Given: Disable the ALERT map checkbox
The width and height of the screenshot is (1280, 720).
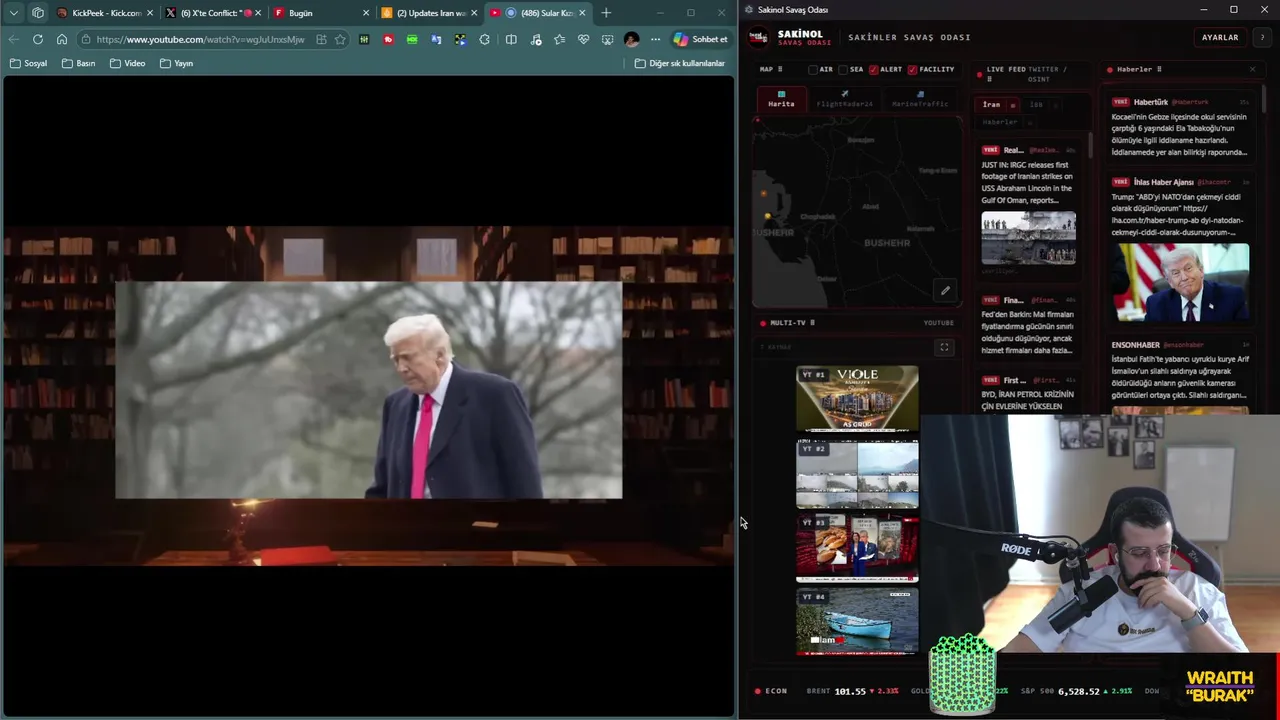Looking at the screenshot, I should (x=874, y=69).
